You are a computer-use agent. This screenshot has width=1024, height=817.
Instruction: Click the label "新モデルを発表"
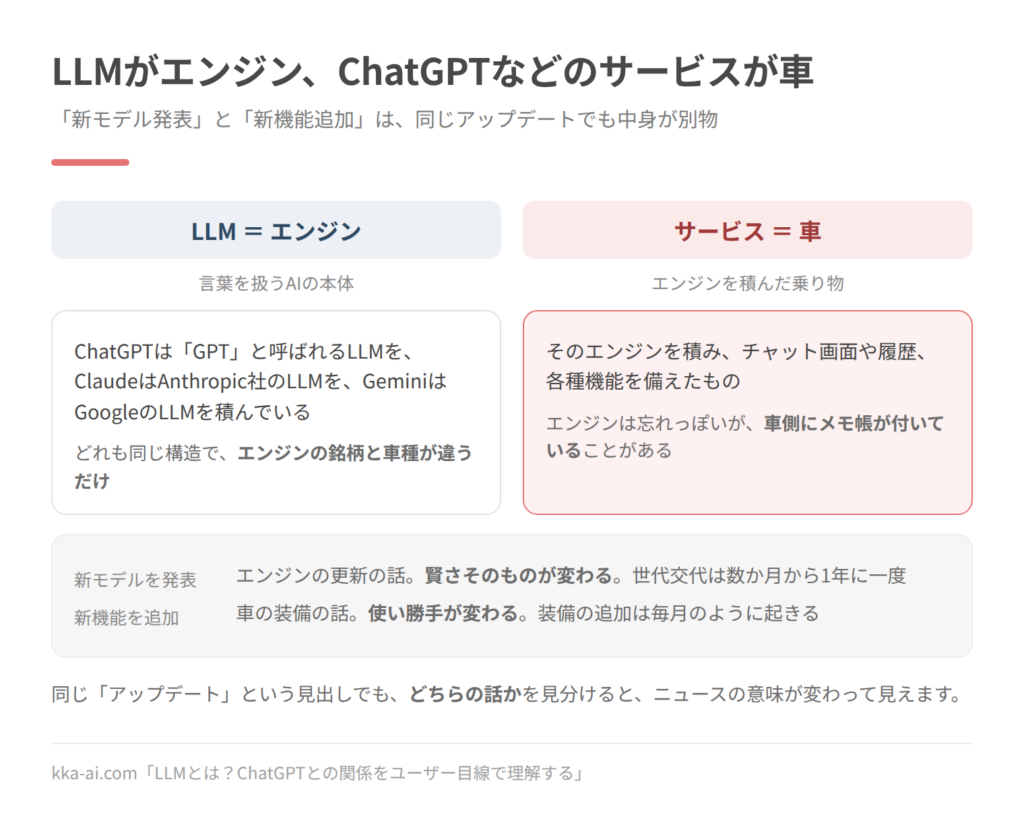[135, 579]
